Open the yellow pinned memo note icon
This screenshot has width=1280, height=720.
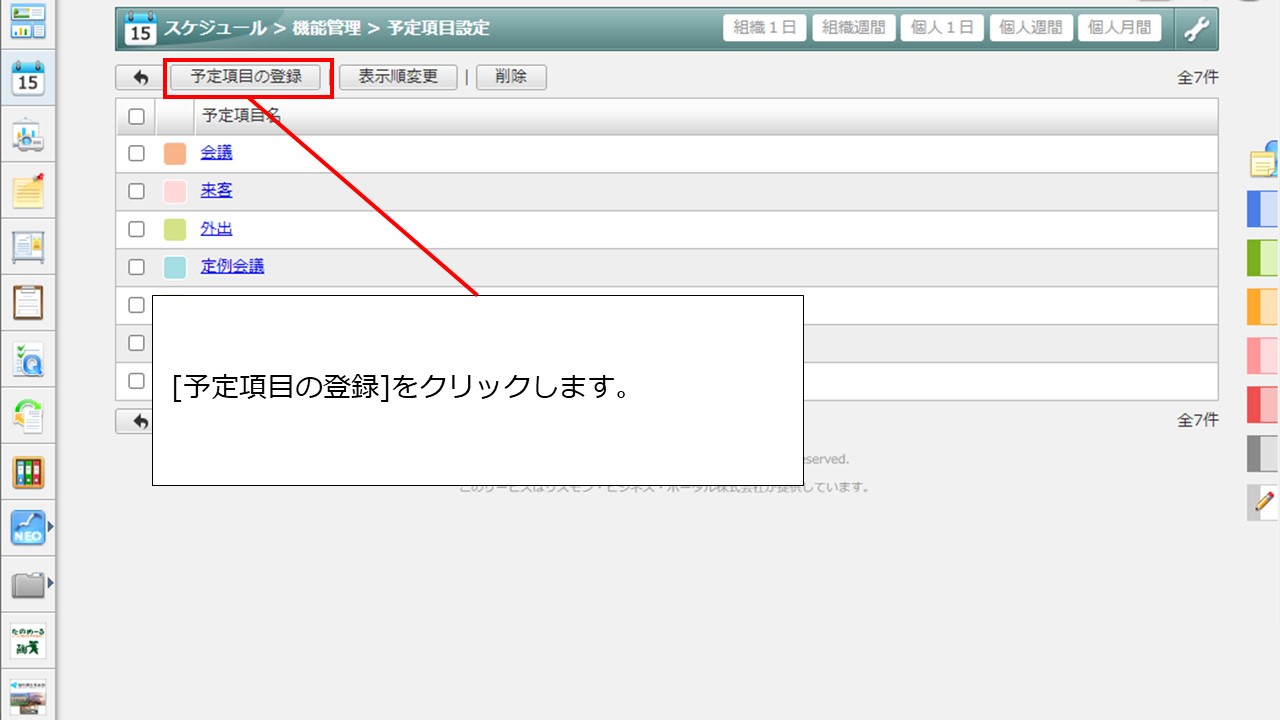point(28,190)
